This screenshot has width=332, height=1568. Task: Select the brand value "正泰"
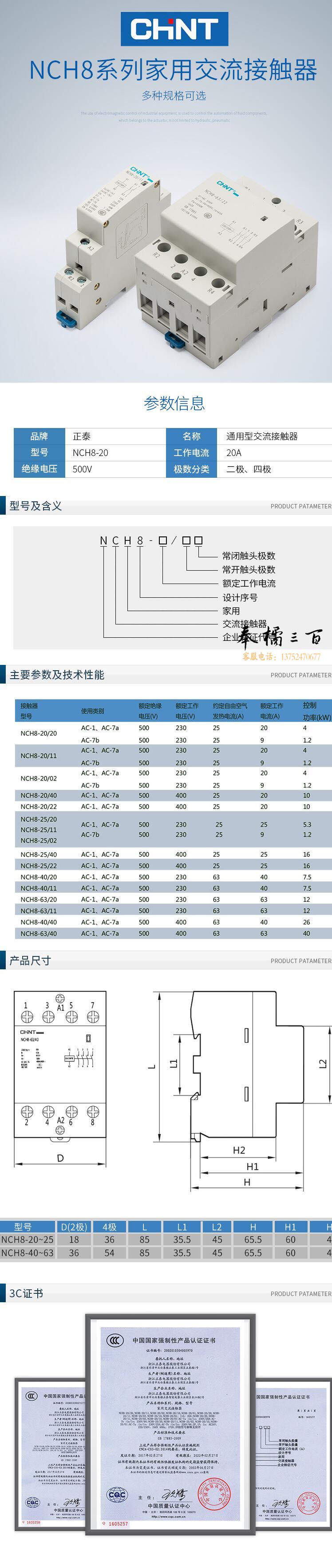tap(82, 436)
